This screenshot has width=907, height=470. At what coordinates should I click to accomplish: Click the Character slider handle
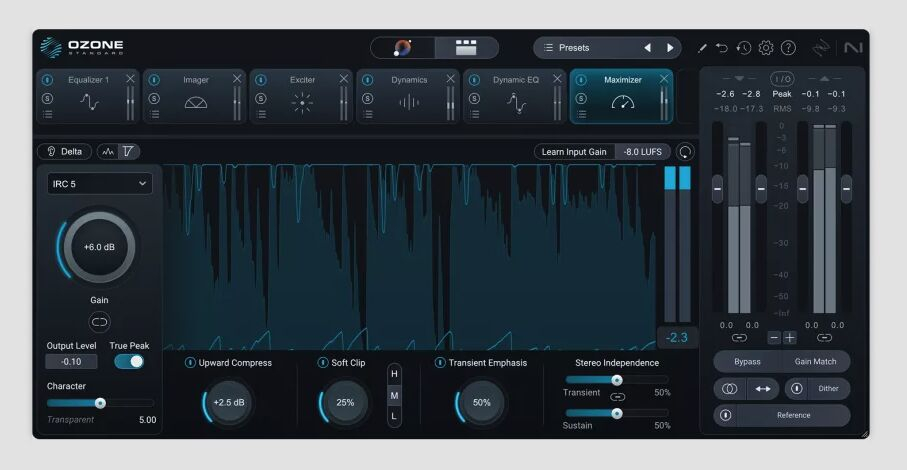[100, 403]
